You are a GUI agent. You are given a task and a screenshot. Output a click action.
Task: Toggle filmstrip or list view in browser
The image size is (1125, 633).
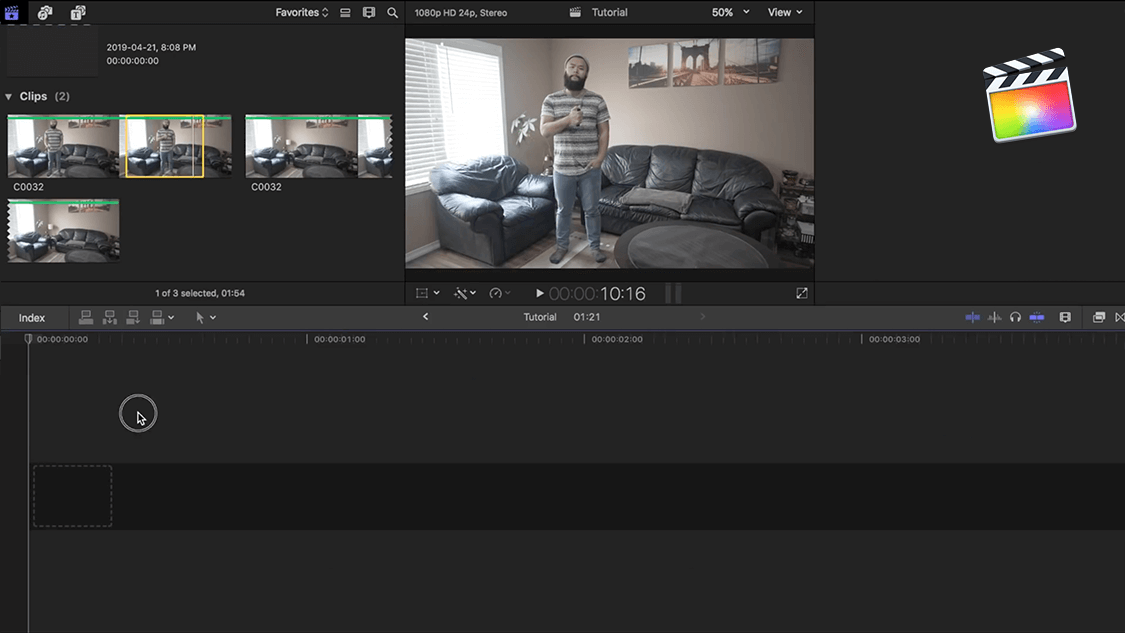point(345,13)
